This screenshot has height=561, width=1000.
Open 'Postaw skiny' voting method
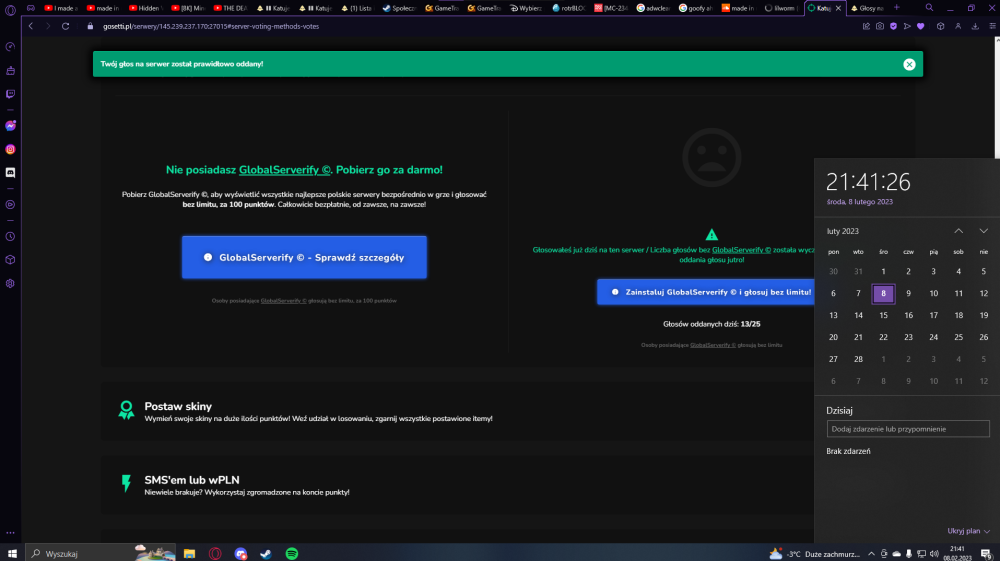coord(457,411)
